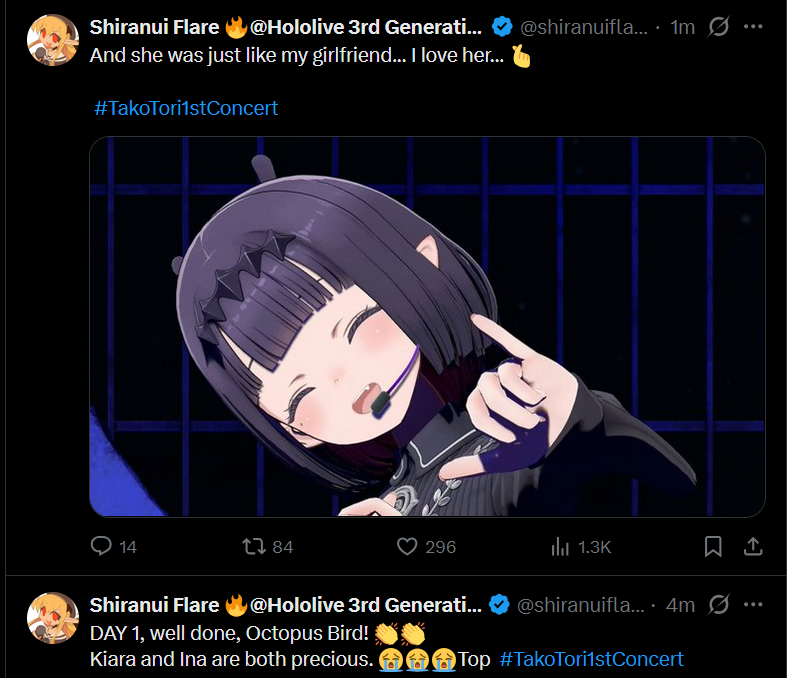This screenshot has width=787, height=678.
Task: Open Shiranui Flare avatar on first tweet
Action: 53,40
